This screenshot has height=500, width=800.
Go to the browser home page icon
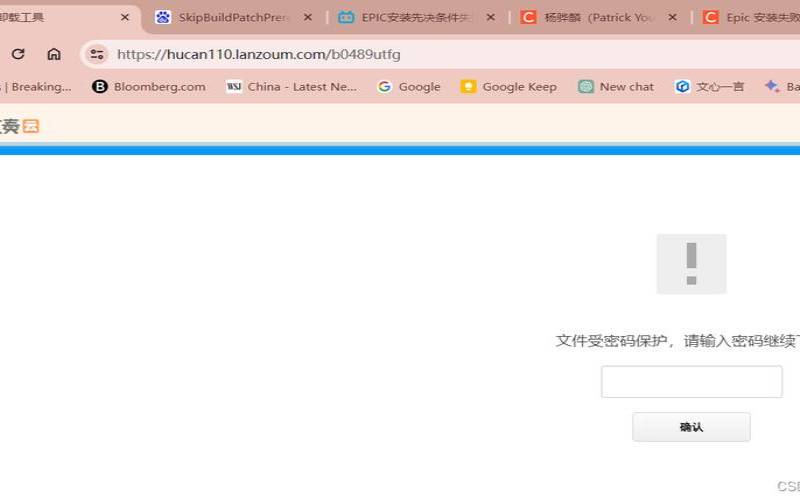tap(54, 54)
